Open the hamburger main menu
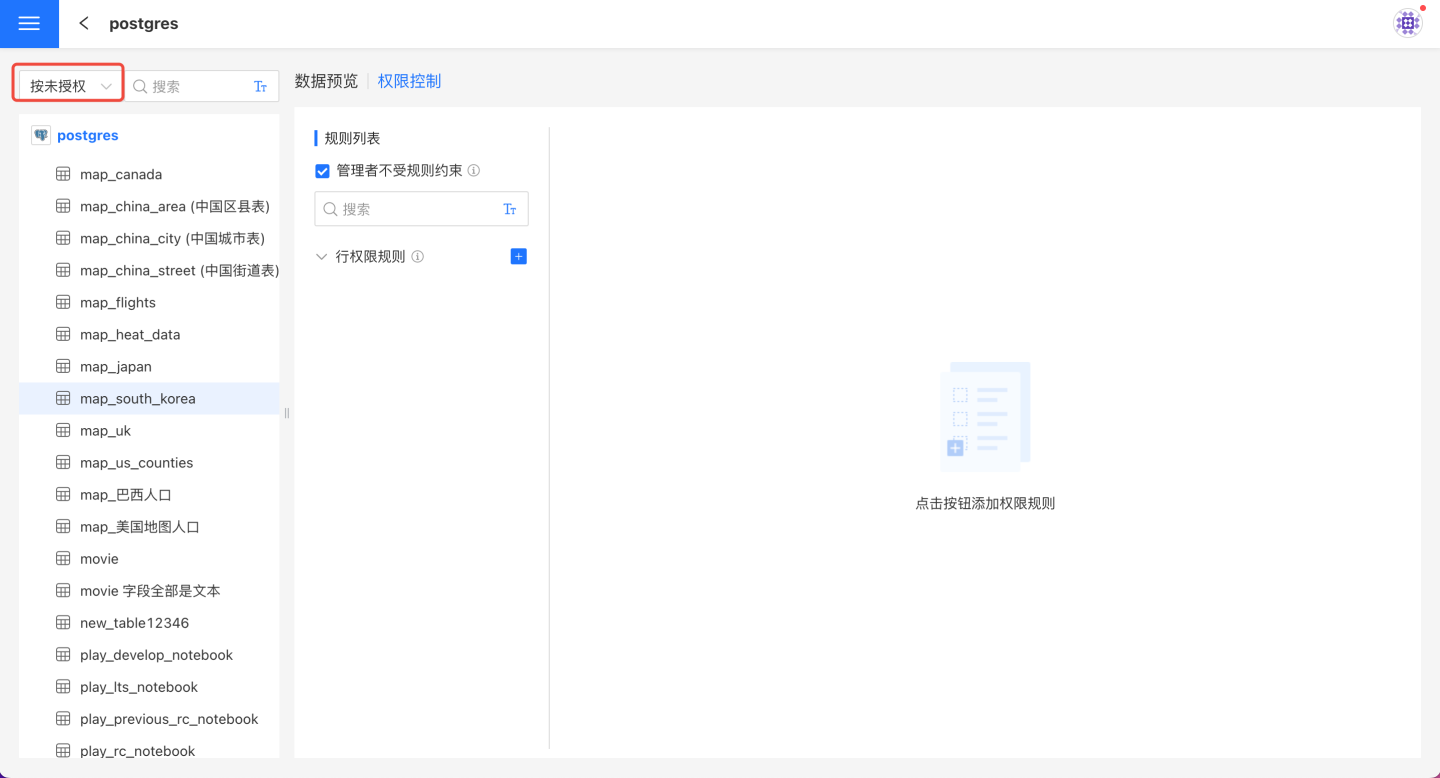 [x=29, y=24]
